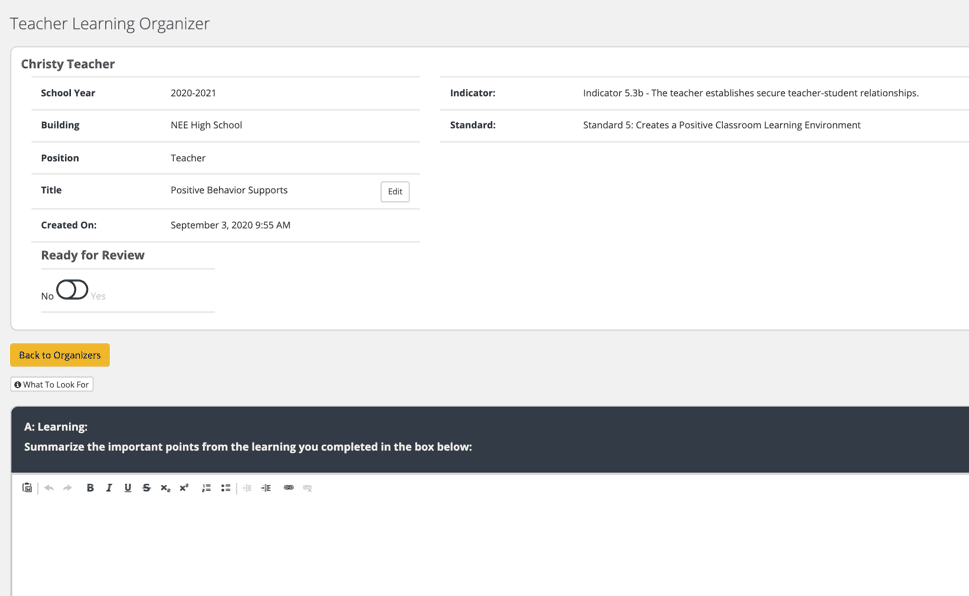The width and height of the screenshot is (969, 596).
Task: Click the Teacher Learning Organizer page title
Action: click(109, 23)
